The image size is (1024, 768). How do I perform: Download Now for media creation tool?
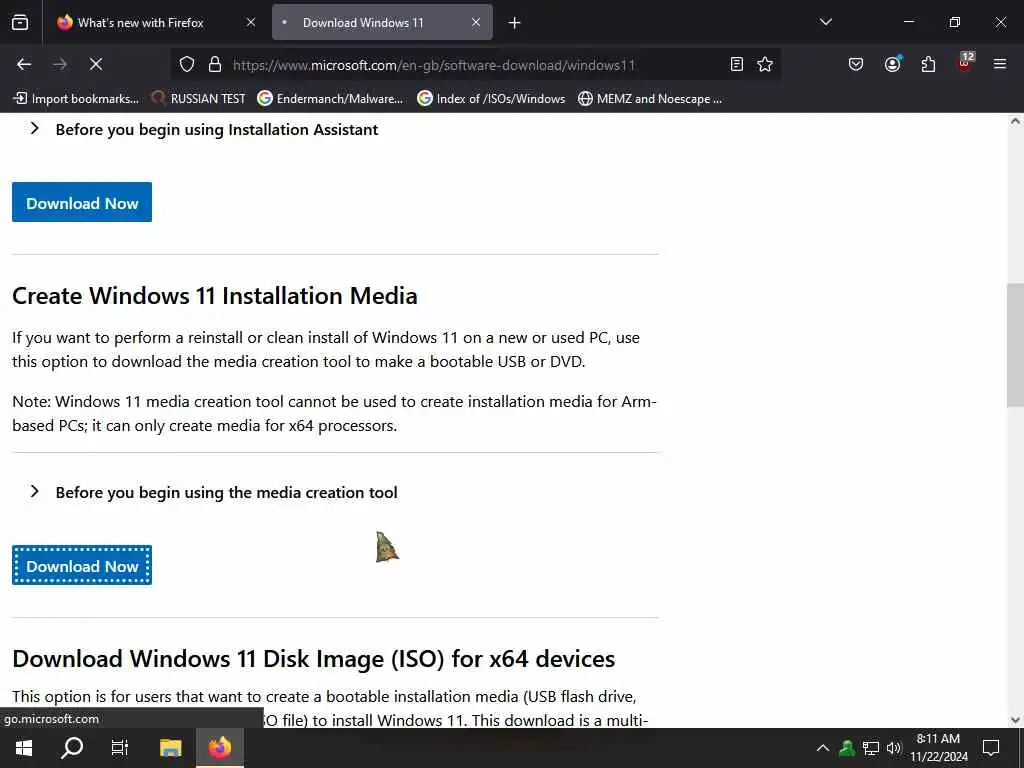coord(82,566)
